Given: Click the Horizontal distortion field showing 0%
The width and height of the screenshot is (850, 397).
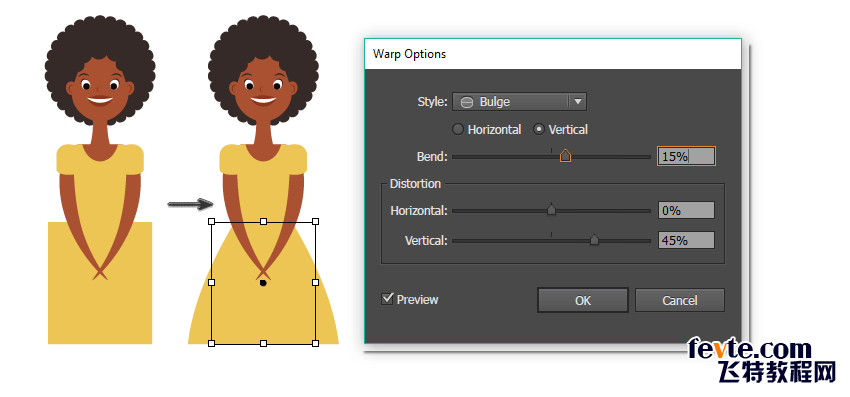Looking at the screenshot, I should click(686, 210).
